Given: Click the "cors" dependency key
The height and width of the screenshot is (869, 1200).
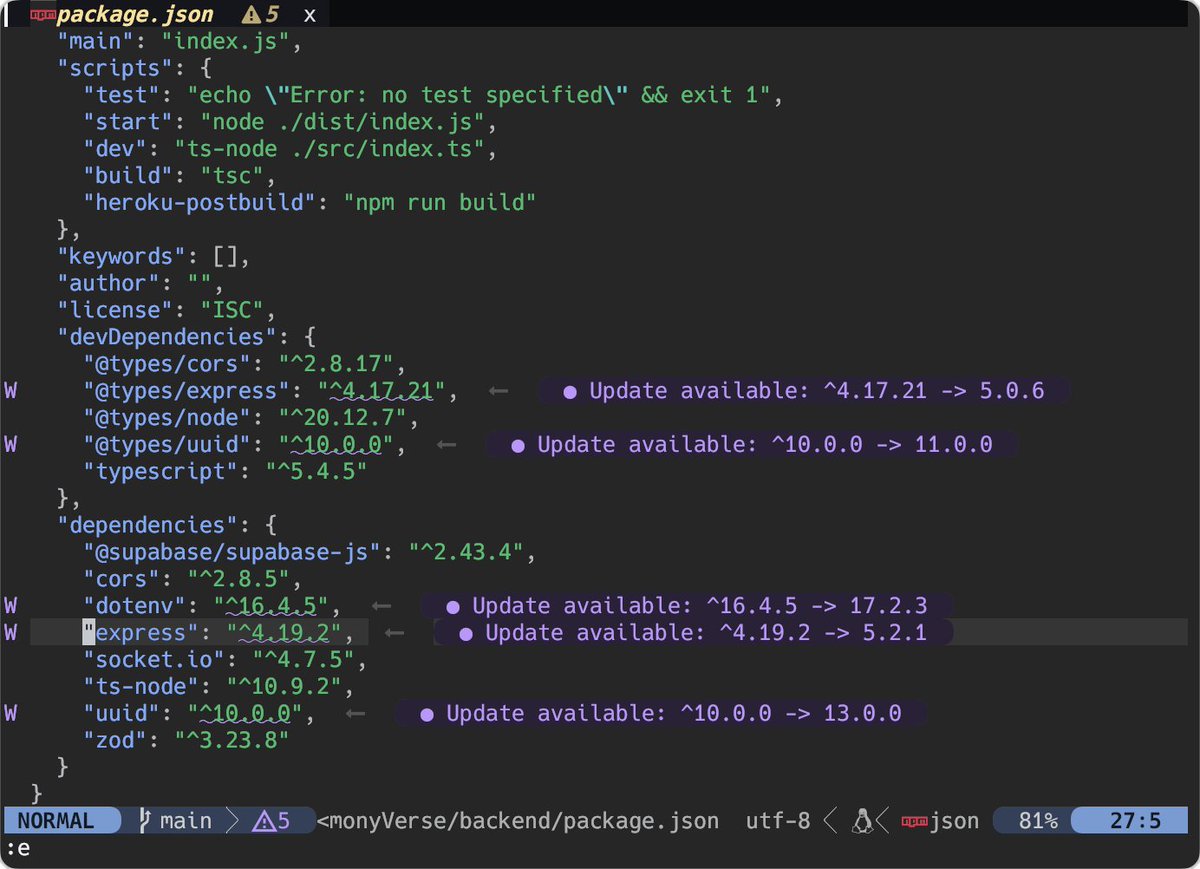Looking at the screenshot, I should [122, 579].
